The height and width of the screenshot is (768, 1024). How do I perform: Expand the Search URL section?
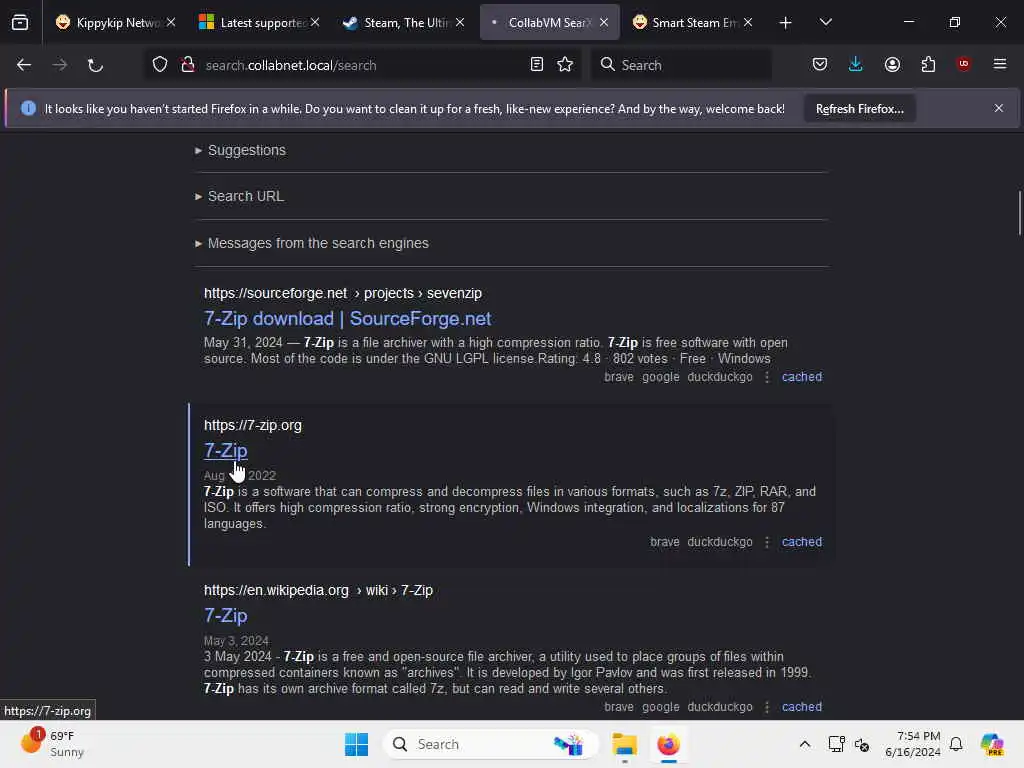(239, 196)
